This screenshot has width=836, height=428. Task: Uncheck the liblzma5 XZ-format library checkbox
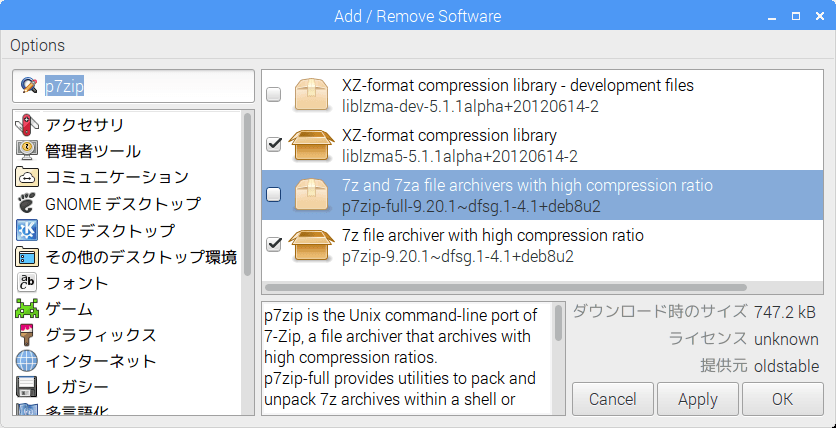(274, 144)
